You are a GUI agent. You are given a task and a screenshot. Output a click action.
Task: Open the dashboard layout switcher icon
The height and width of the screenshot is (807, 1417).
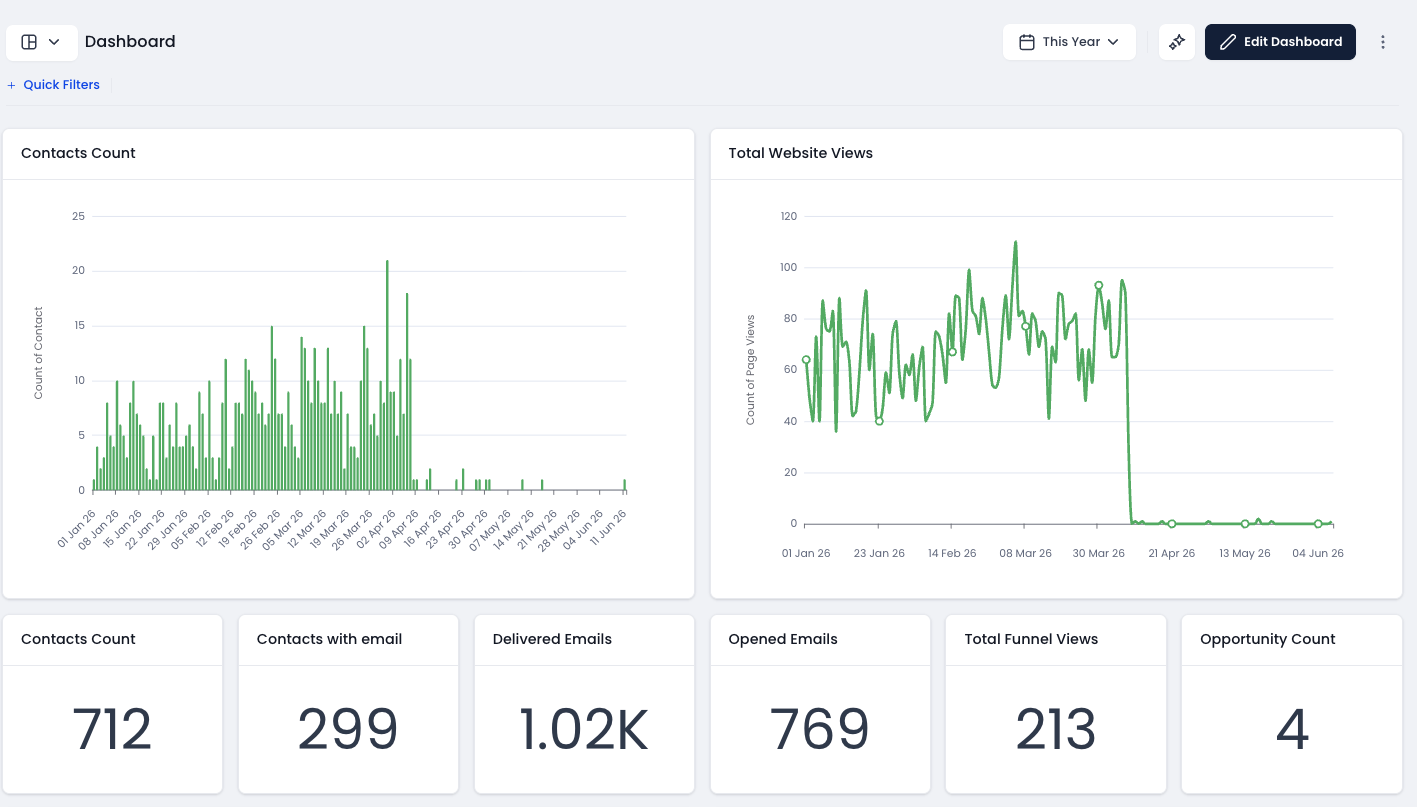[29, 42]
